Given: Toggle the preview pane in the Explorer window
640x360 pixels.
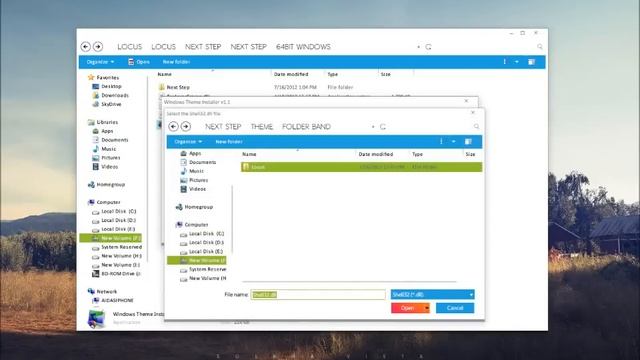Looking at the screenshot, I should tap(531, 62).
